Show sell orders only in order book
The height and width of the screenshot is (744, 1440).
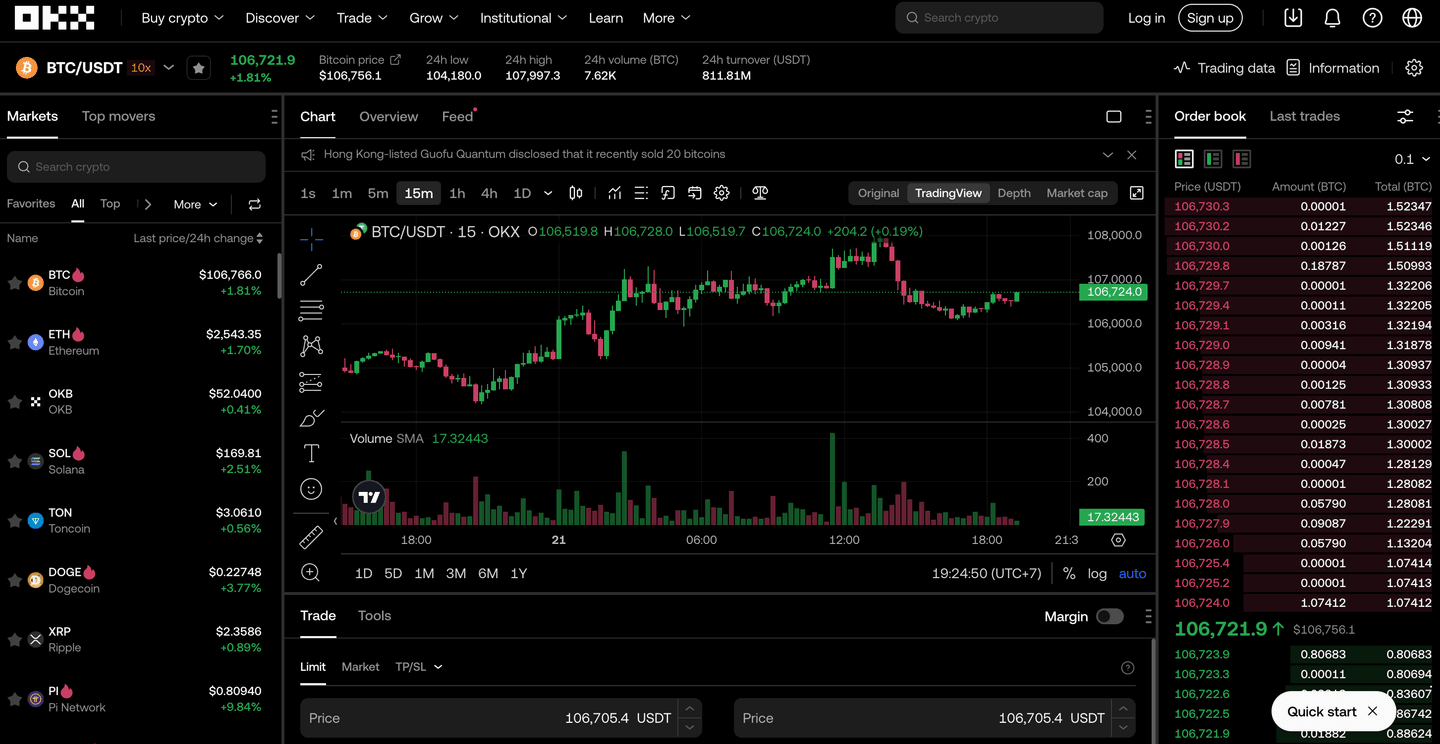click(x=1241, y=158)
